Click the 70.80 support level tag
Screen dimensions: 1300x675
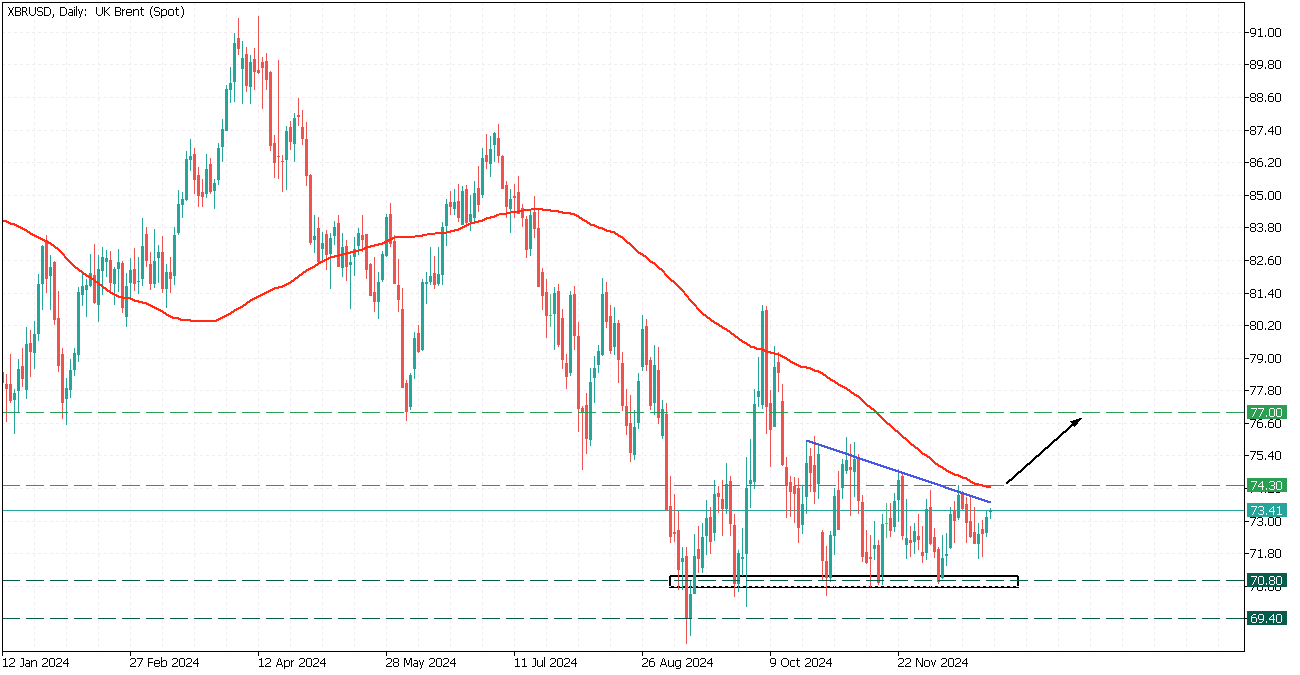tap(1265, 581)
